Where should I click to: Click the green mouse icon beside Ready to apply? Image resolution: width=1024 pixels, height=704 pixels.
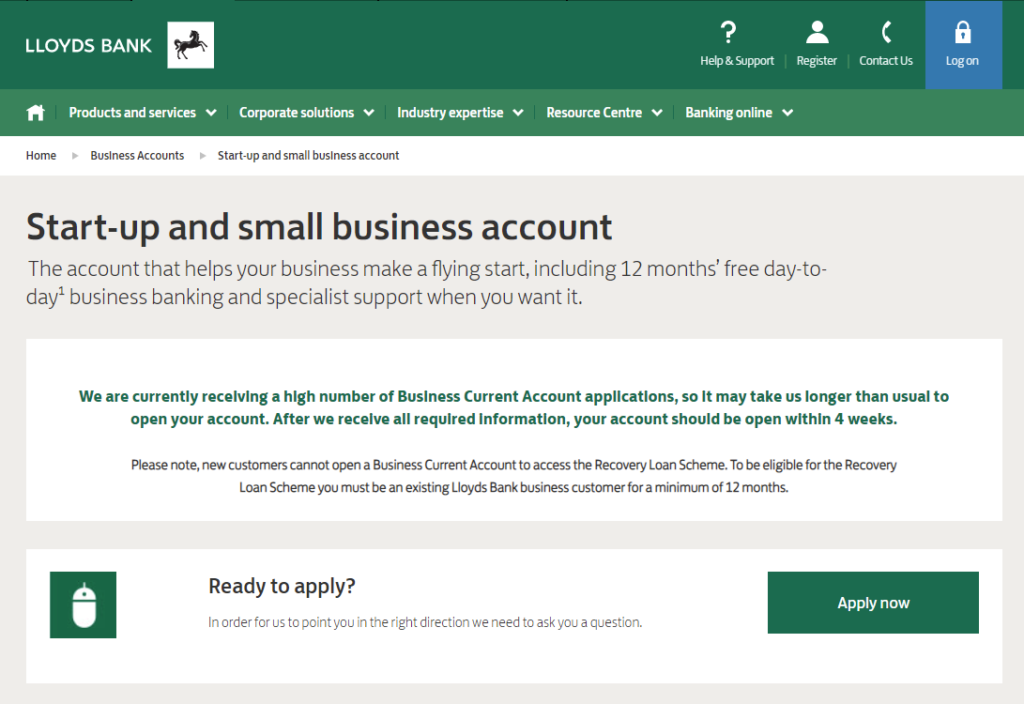(x=83, y=605)
